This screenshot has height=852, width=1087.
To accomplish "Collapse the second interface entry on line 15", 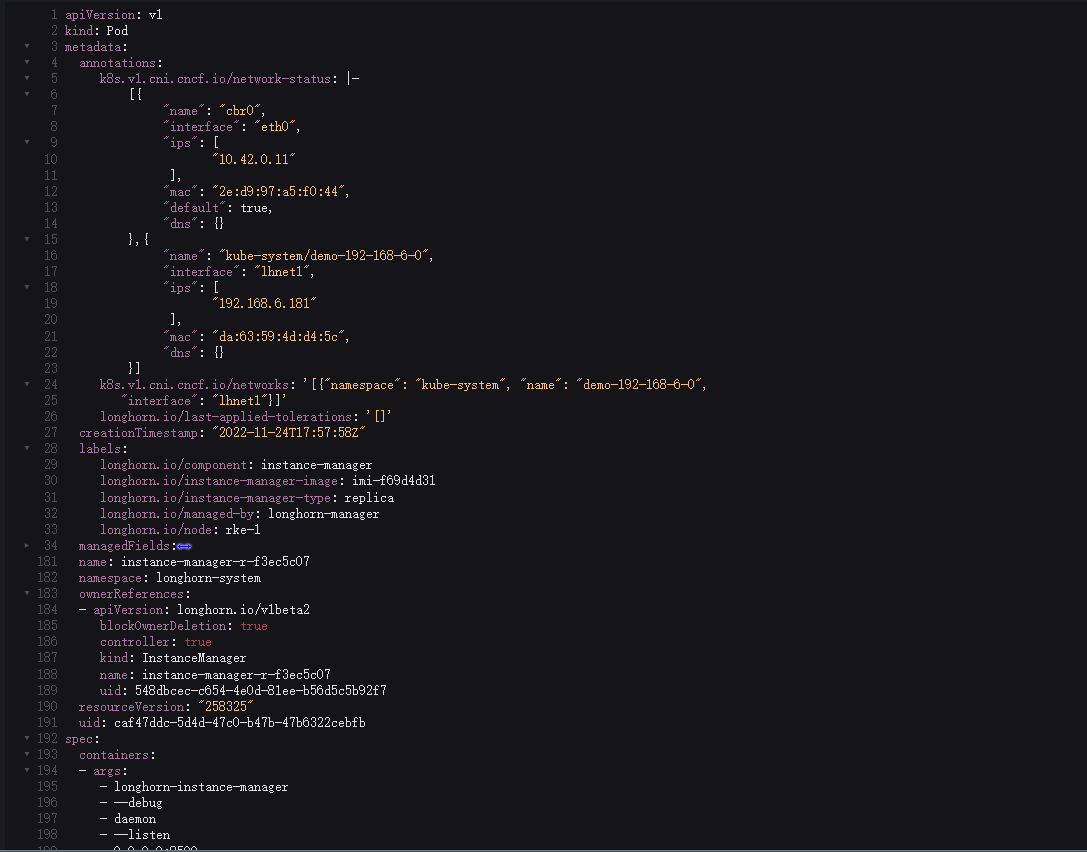I will (x=28, y=239).
